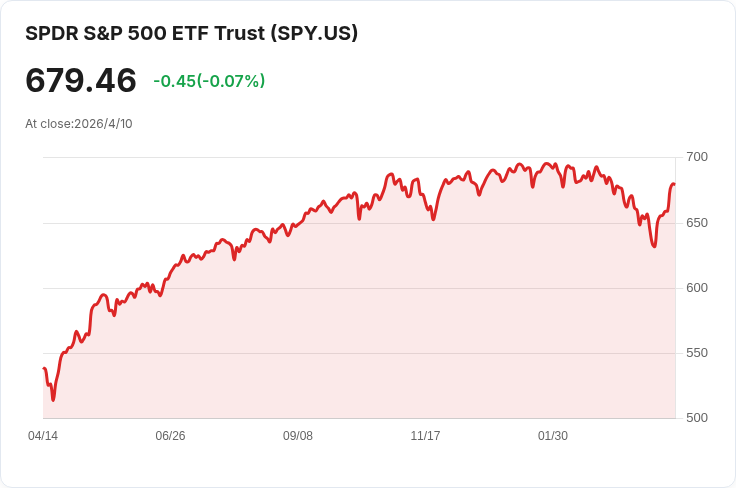Screen dimensions: 736x488
Task: Click the 600 y-axis label
Action: tap(696, 288)
